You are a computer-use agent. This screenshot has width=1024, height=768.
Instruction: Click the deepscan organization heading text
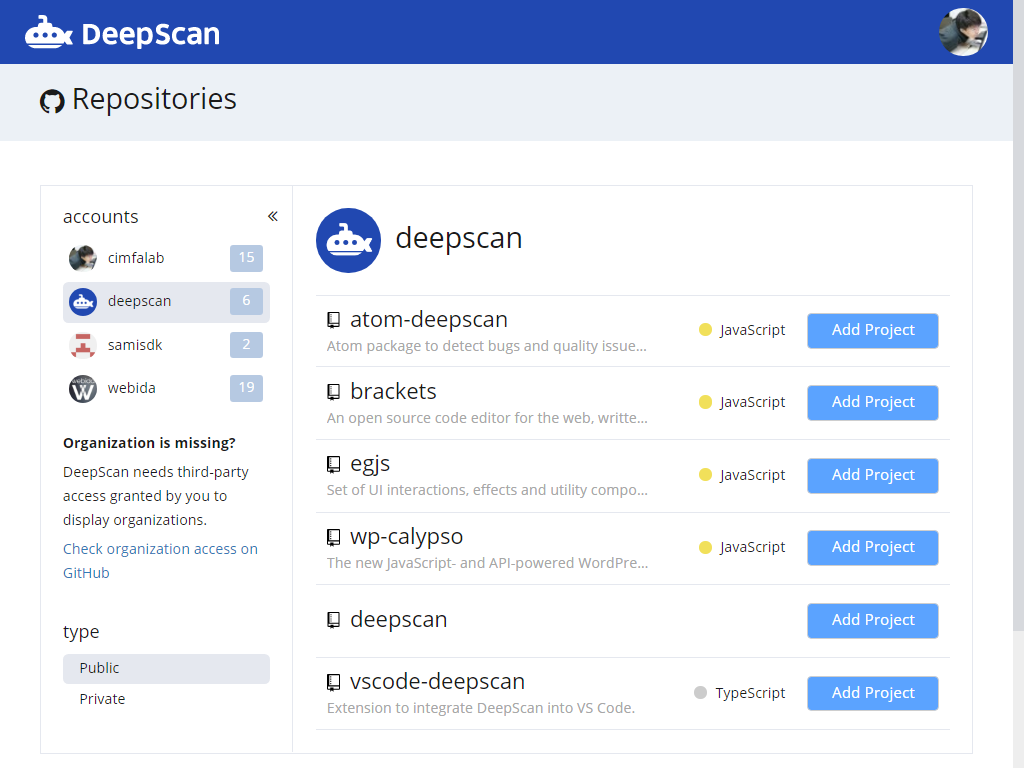458,238
